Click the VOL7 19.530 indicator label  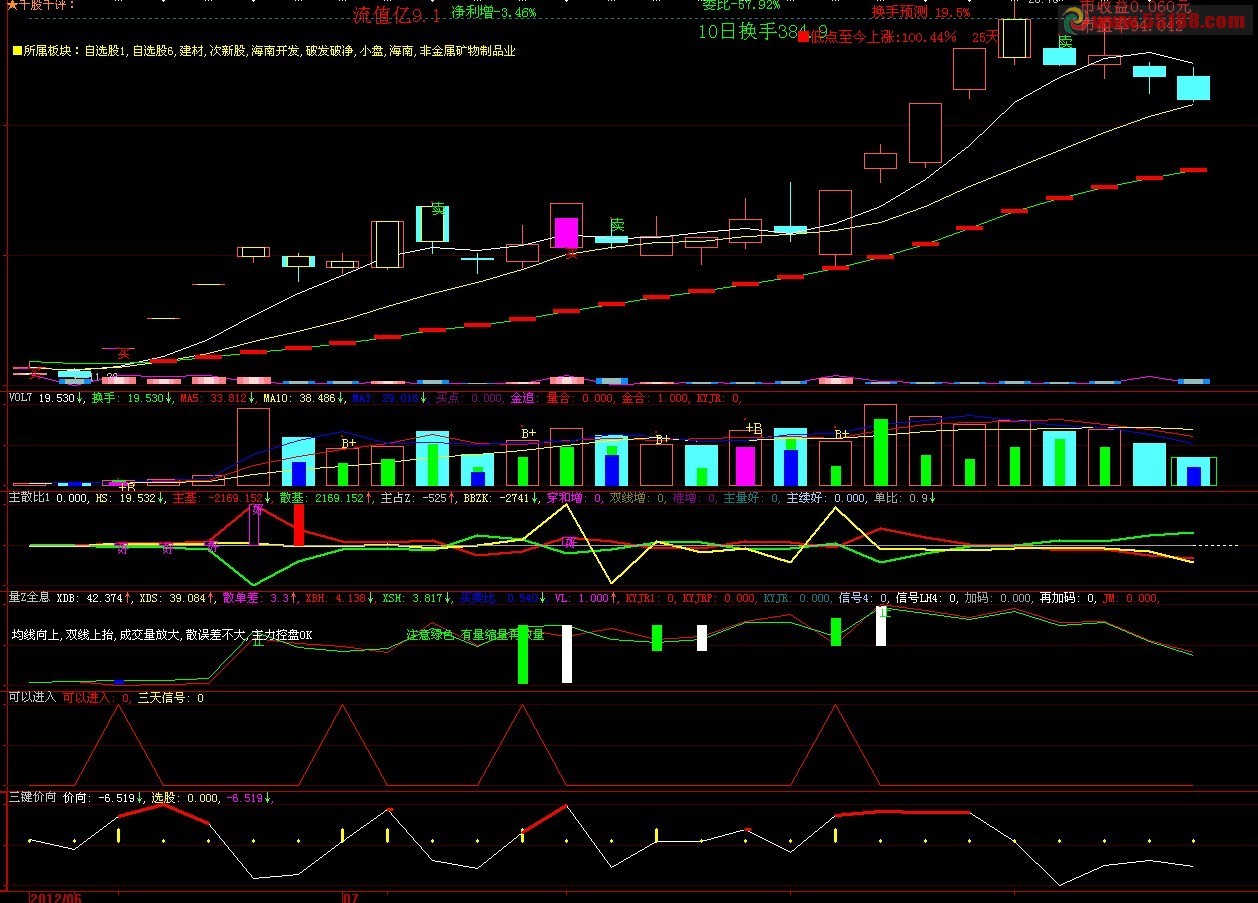tap(46, 398)
